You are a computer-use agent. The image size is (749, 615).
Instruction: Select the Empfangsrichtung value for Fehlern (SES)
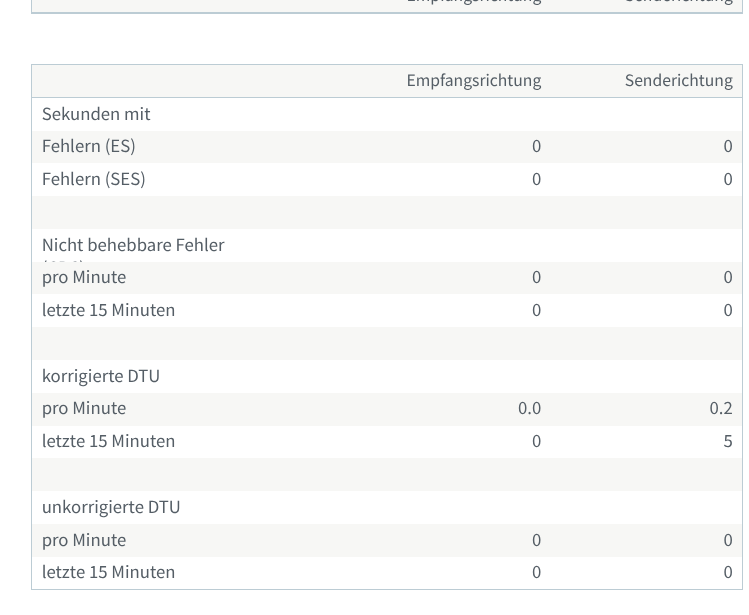point(536,179)
